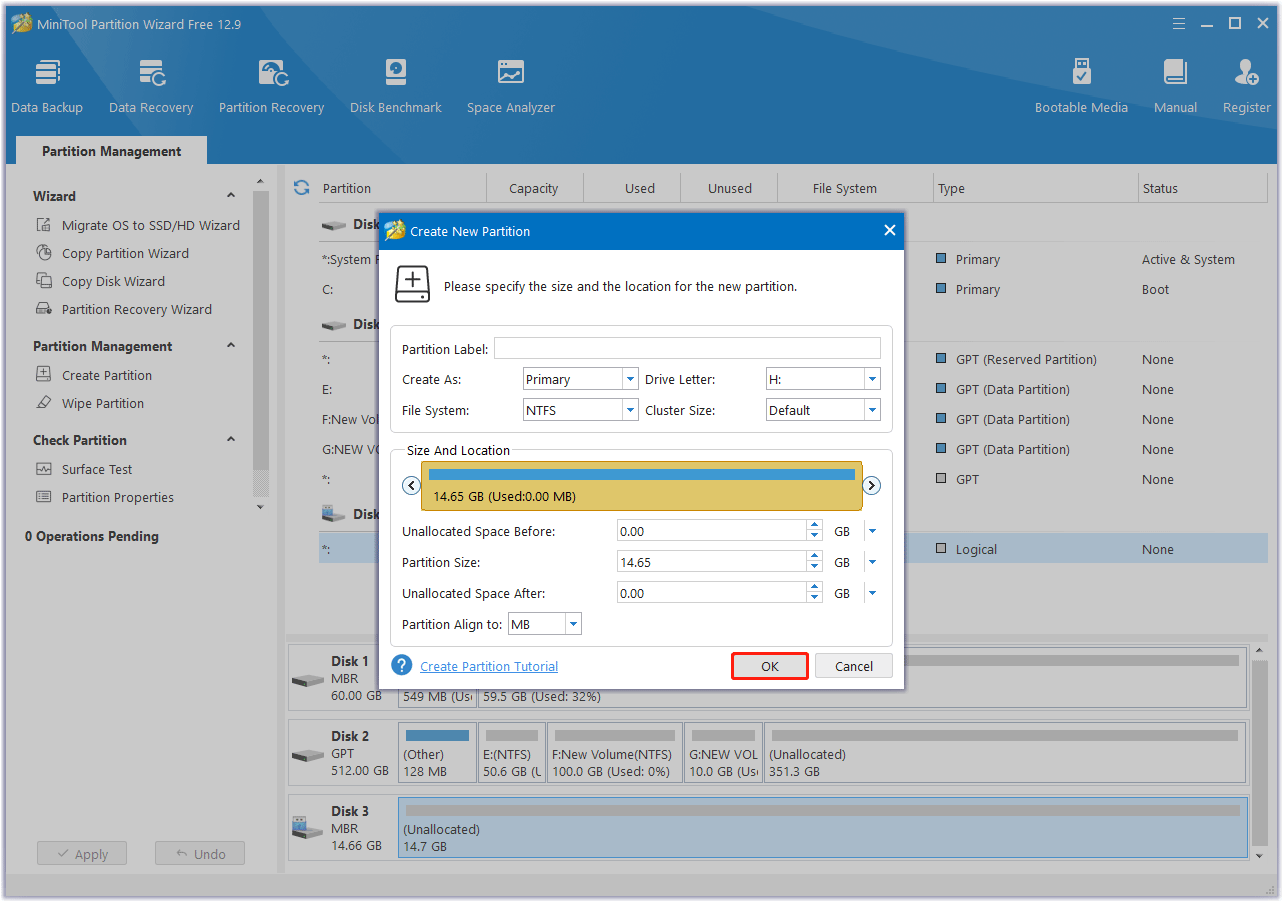Screen dimensions: 1283x903
Task: Select the Logical partition row
Action: [x=793, y=549]
